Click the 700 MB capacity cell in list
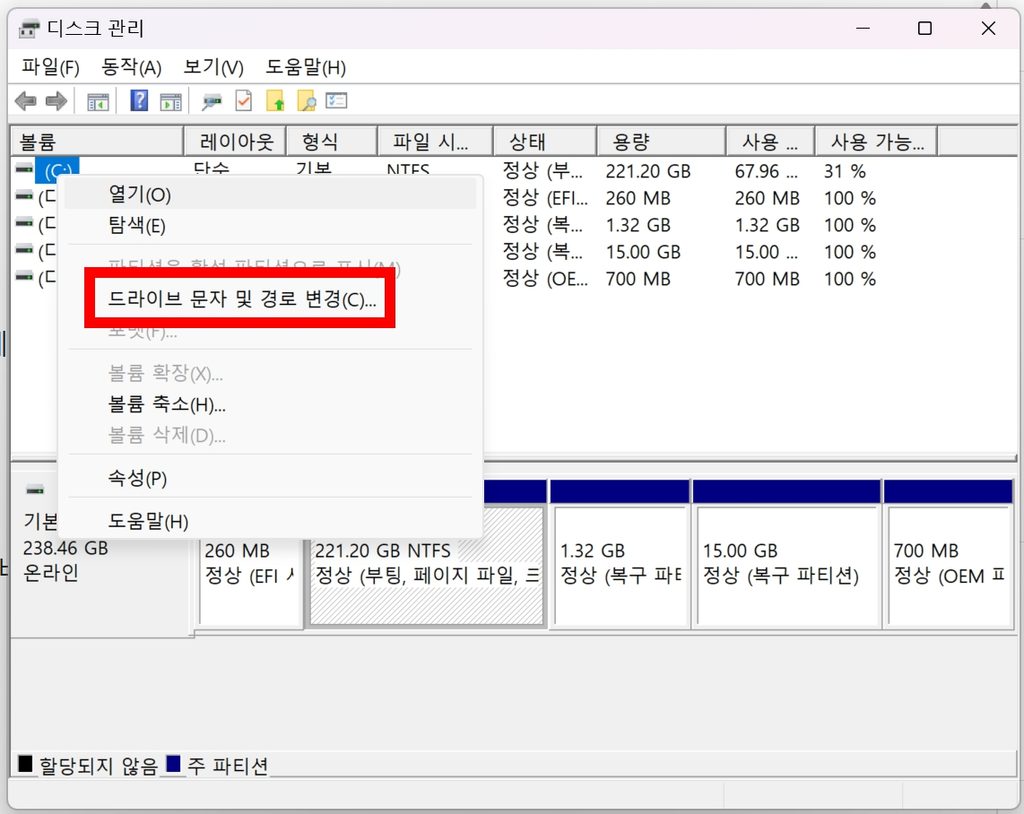The image size is (1024, 814). tap(638, 279)
